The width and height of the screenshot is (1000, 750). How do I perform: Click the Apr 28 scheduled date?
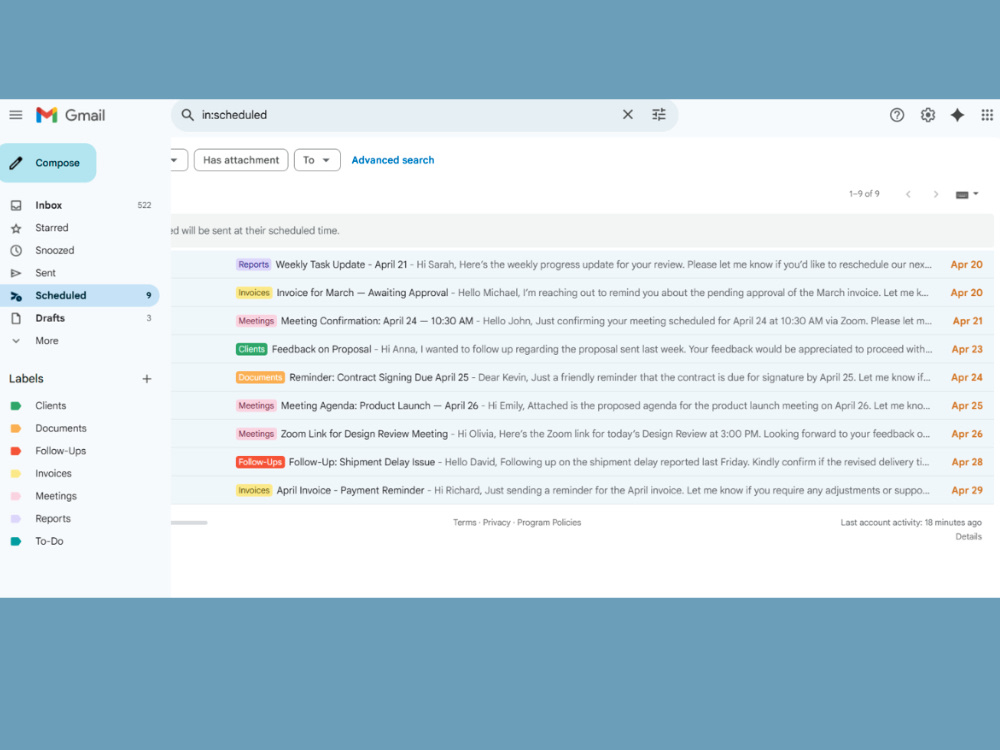pyautogui.click(x=967, y=462)
